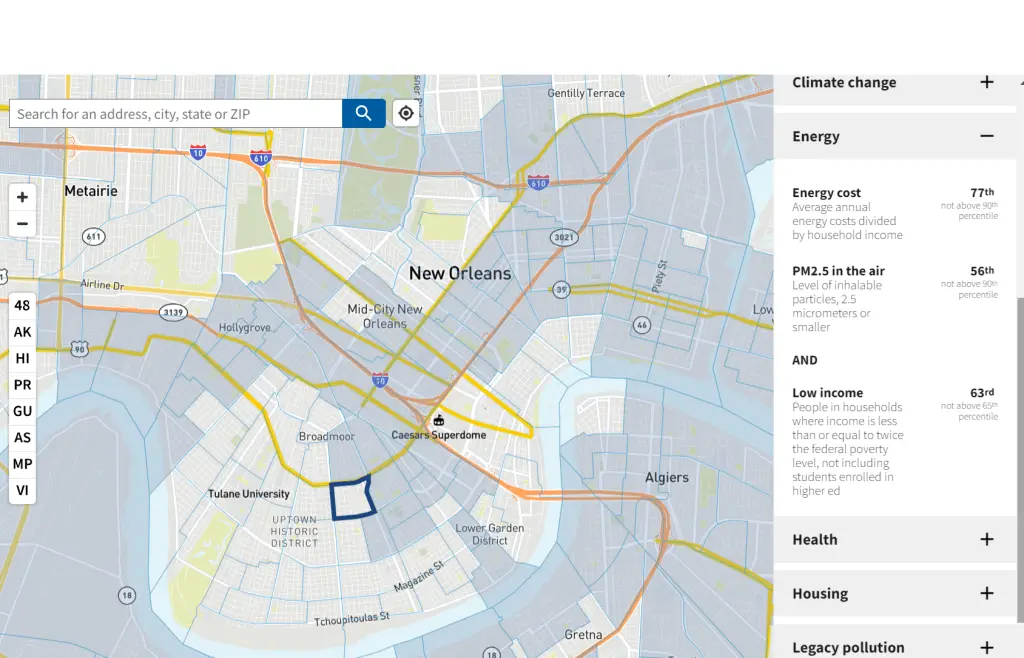Expand the Housing category
The height and width of the screenshot is (658, 1024).
tap(895, 593)
